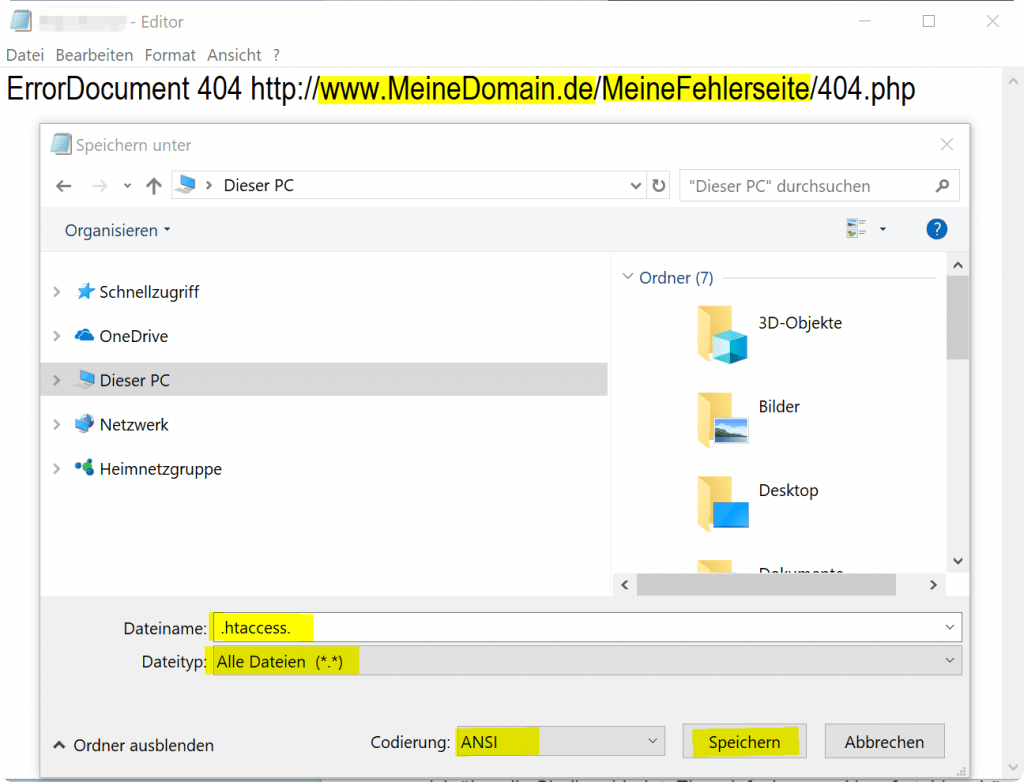Click into the Dateiname input field
This screenshot has width=1024, height=782.
[587, 627]
